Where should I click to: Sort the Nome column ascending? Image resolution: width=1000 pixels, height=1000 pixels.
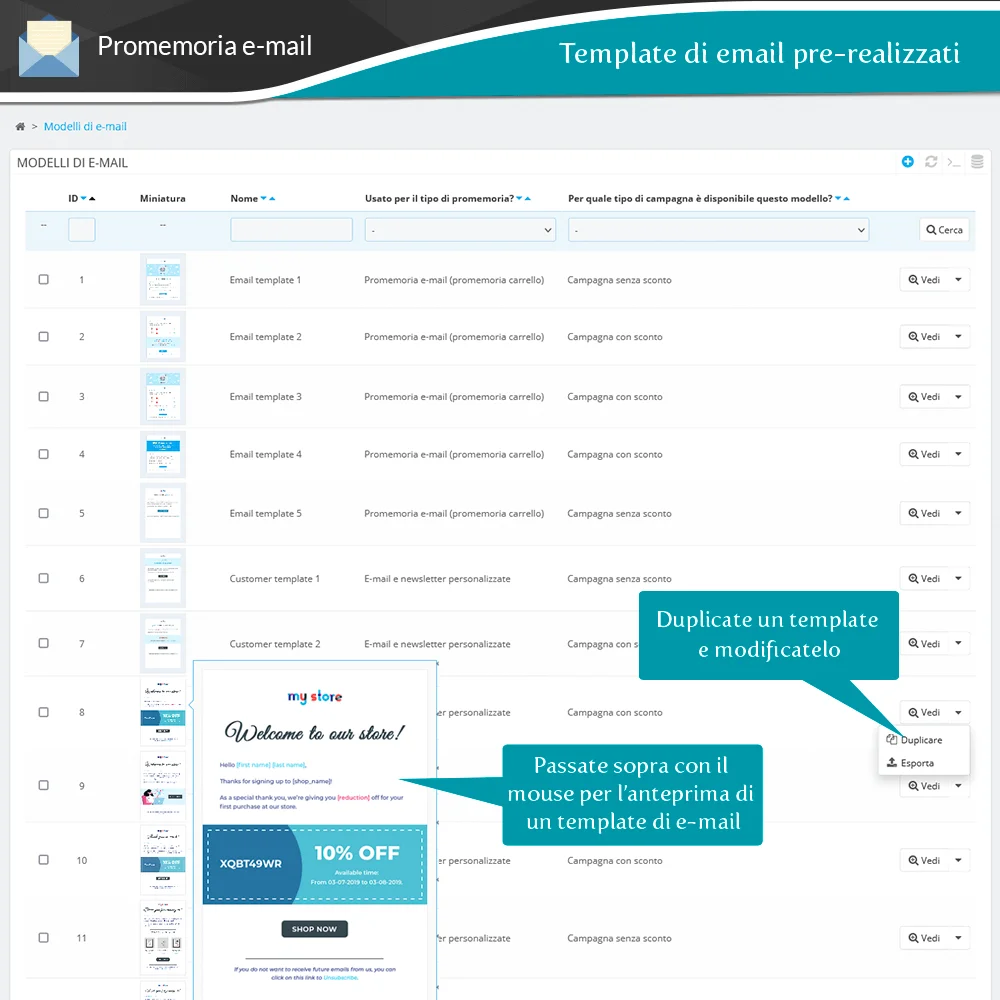click(272, 198)
